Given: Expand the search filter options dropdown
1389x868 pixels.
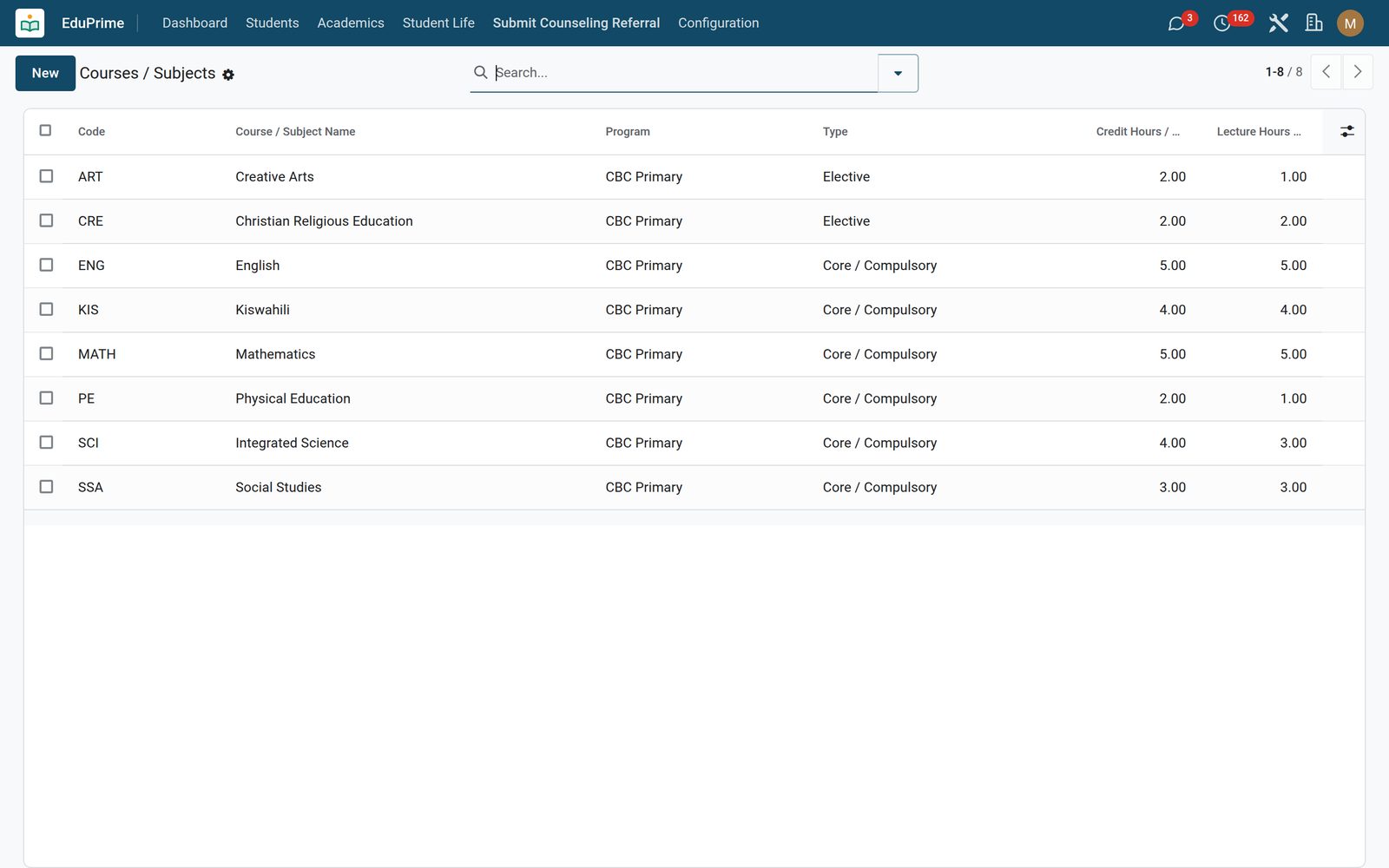Looking at the screenshot, I should tap(898, 73).
